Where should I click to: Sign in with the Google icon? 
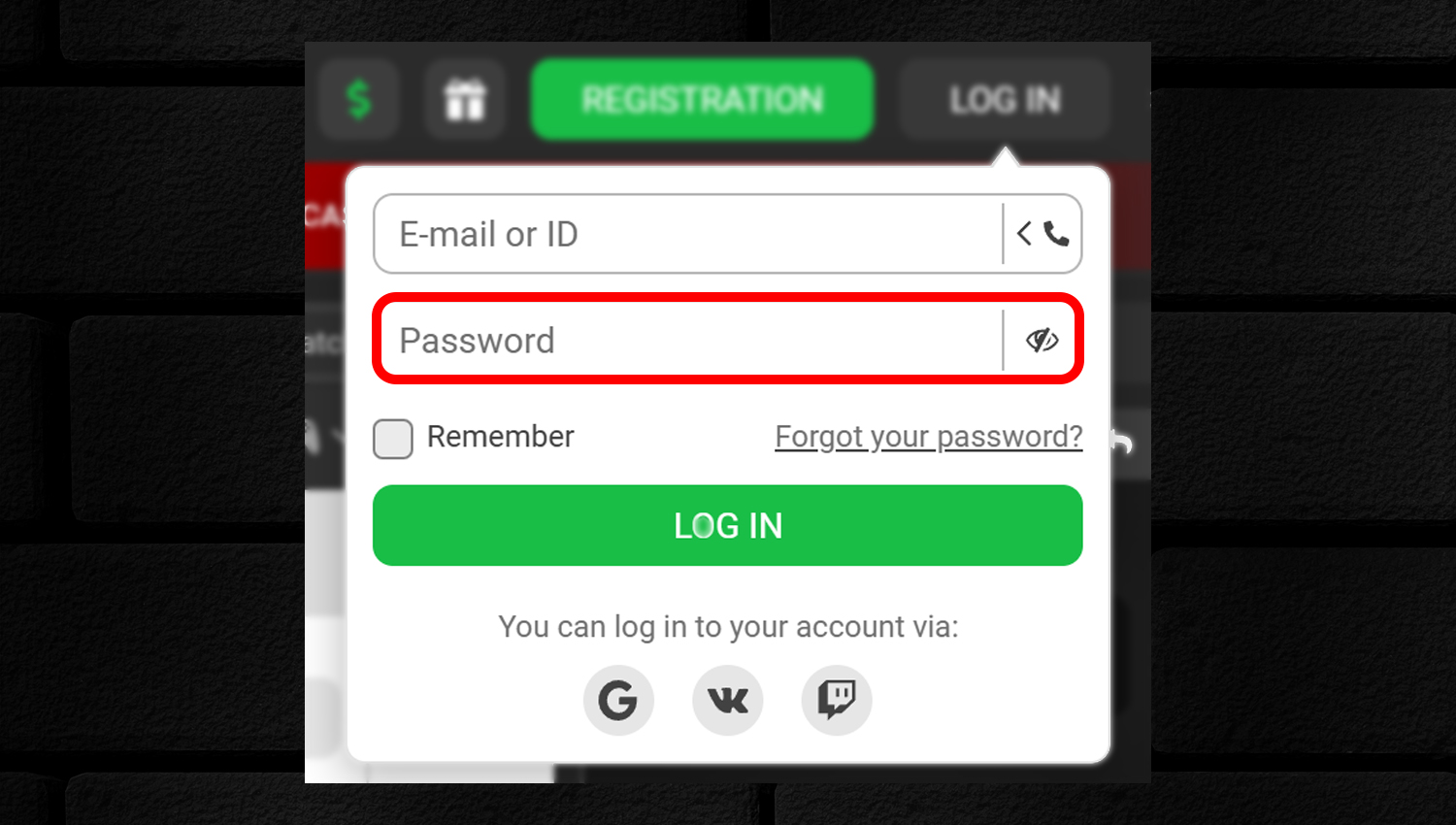pos(618,700)
